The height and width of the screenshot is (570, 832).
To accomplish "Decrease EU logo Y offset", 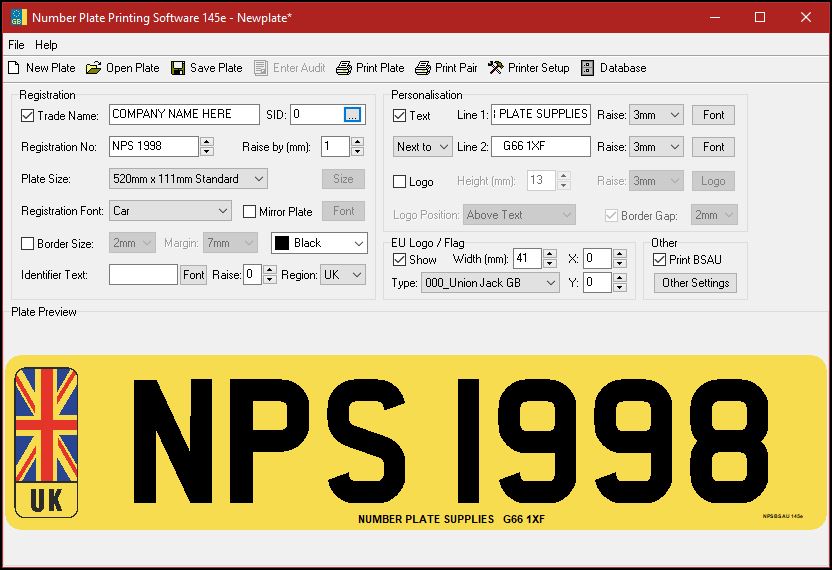I will pyautogui.click(x=620, y=287).
